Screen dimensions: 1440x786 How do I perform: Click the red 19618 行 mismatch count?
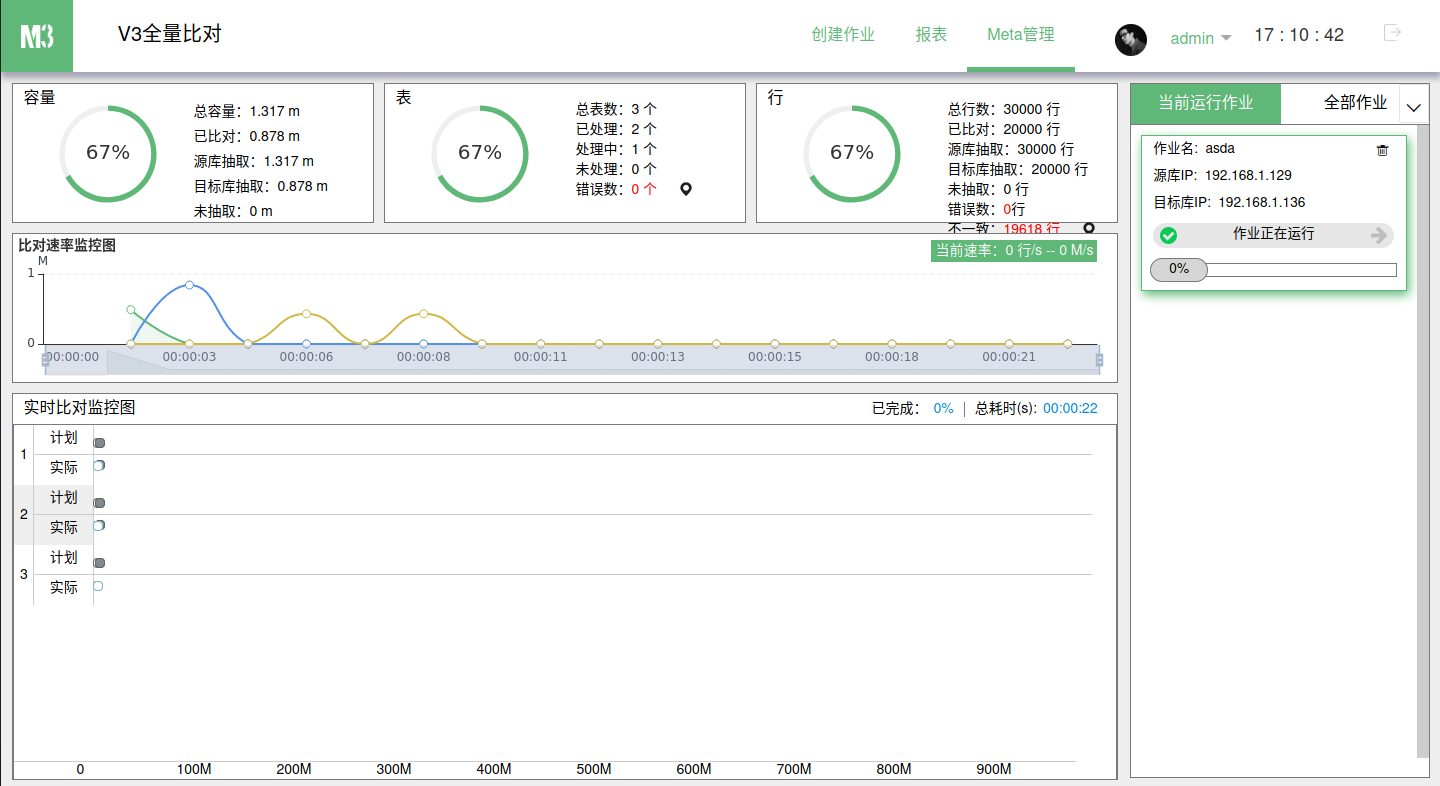pyautogui.click(x=1032, y=229)
